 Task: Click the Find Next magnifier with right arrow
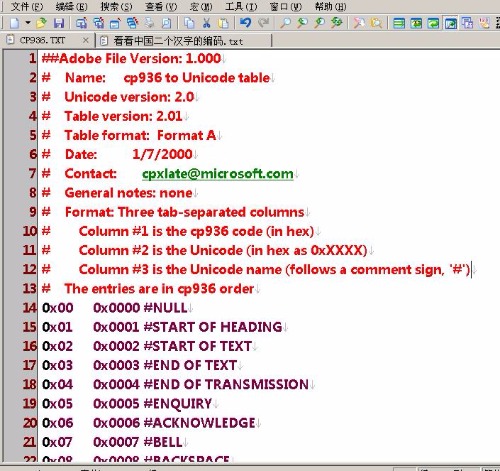319,23
